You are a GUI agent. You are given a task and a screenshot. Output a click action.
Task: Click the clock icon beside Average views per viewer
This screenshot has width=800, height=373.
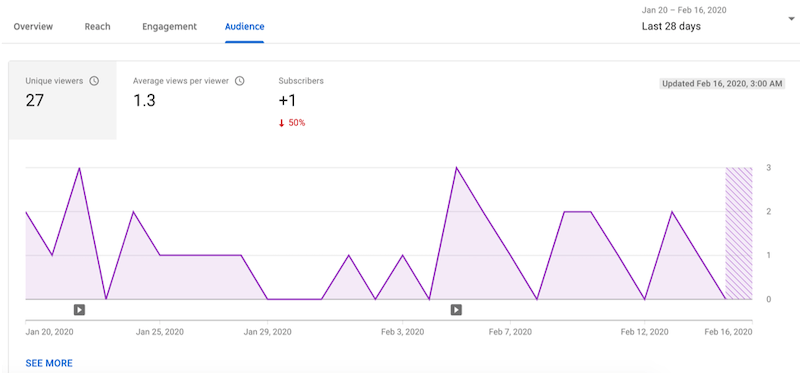pos(240,81)
